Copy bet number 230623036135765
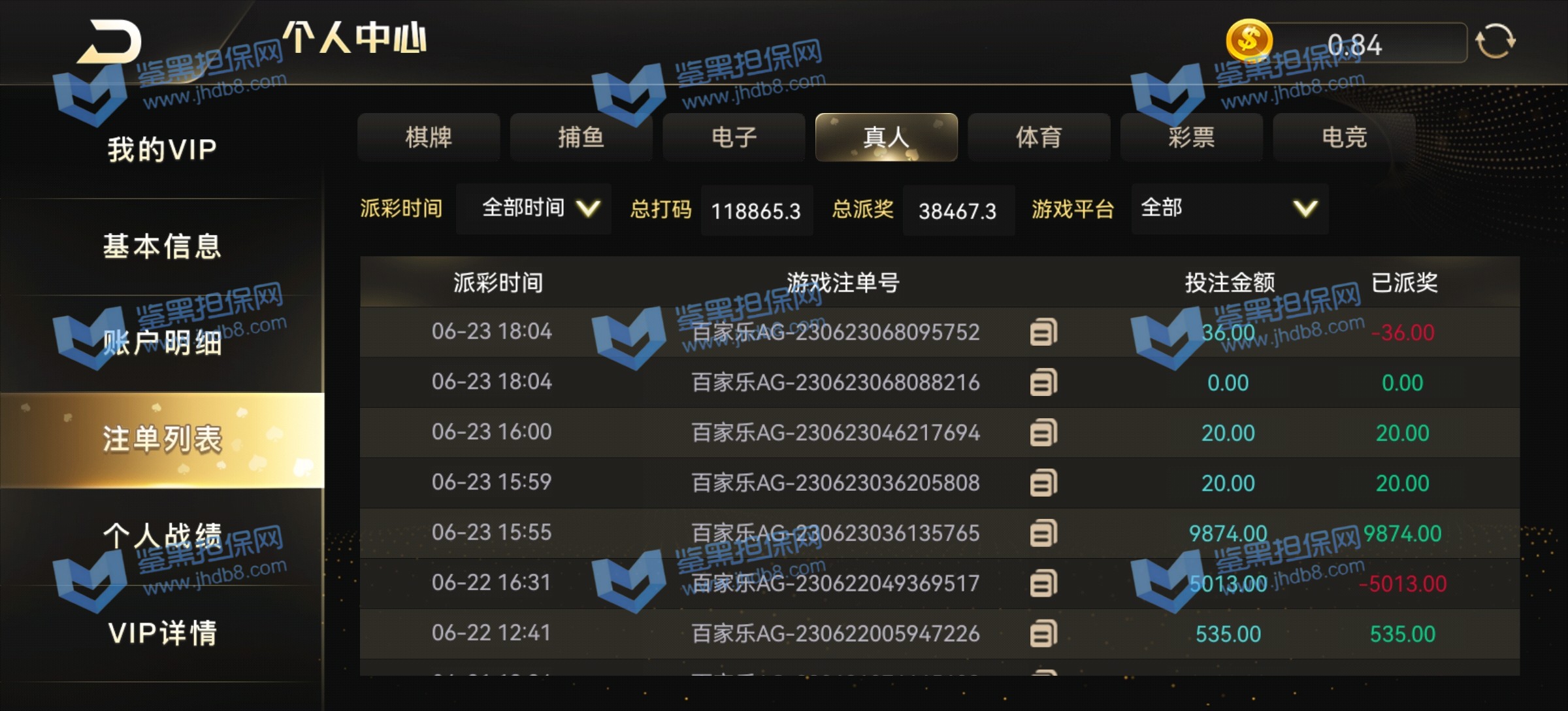Screen dimensions: 1568x711 click(x=1043, y=533)
